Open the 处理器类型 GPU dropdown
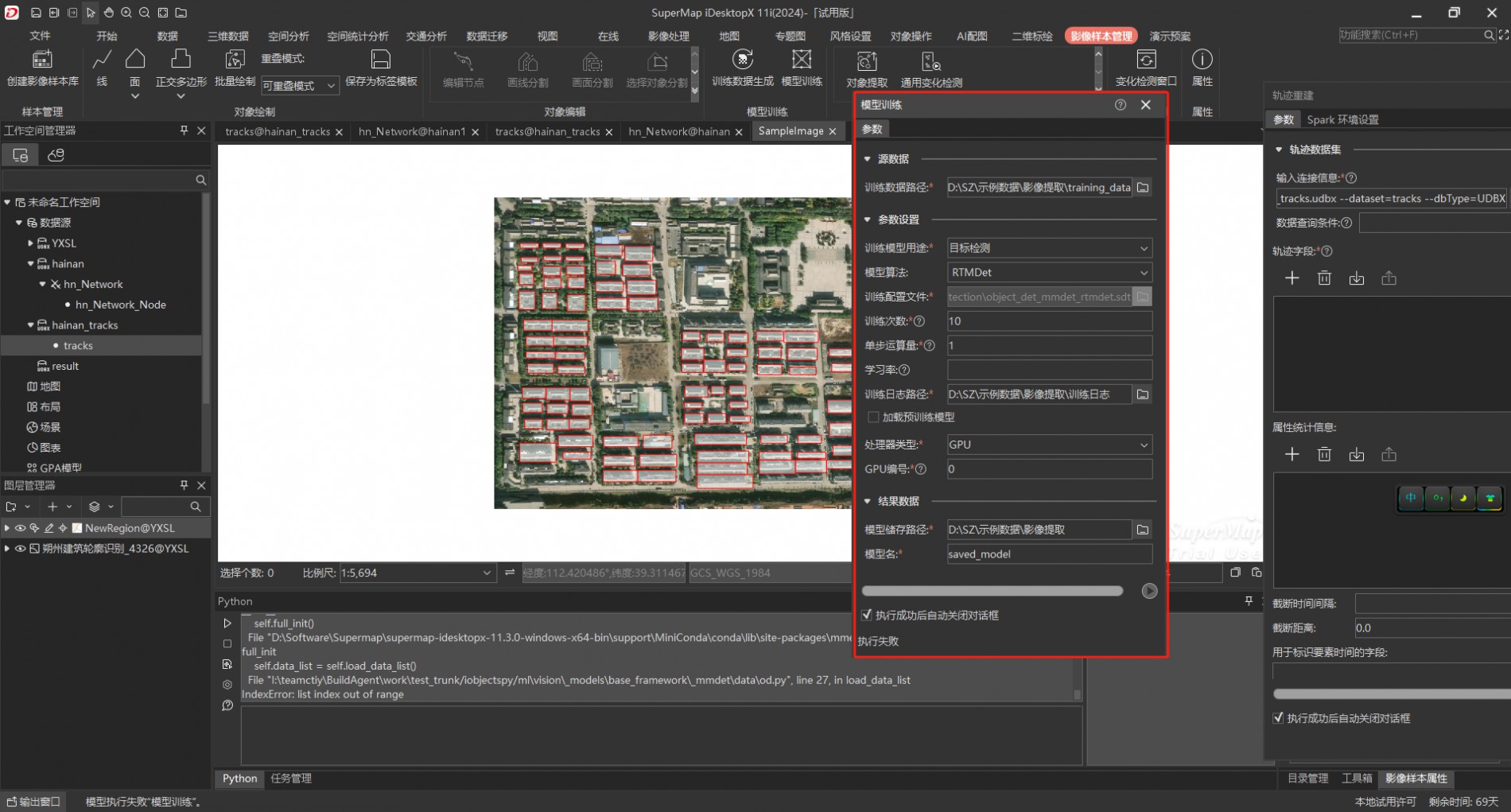This screenshot has width=1511, height=812. pos(1049,445)
